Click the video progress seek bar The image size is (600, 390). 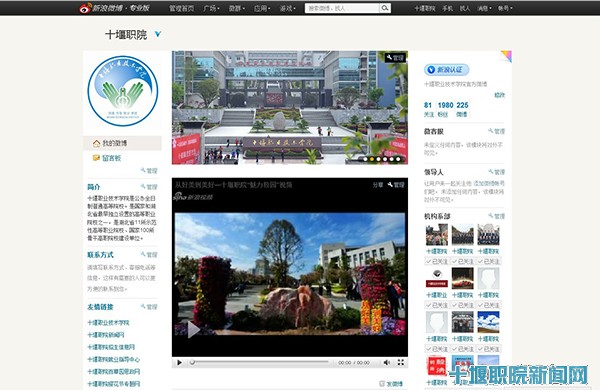(x=260, y=362)
